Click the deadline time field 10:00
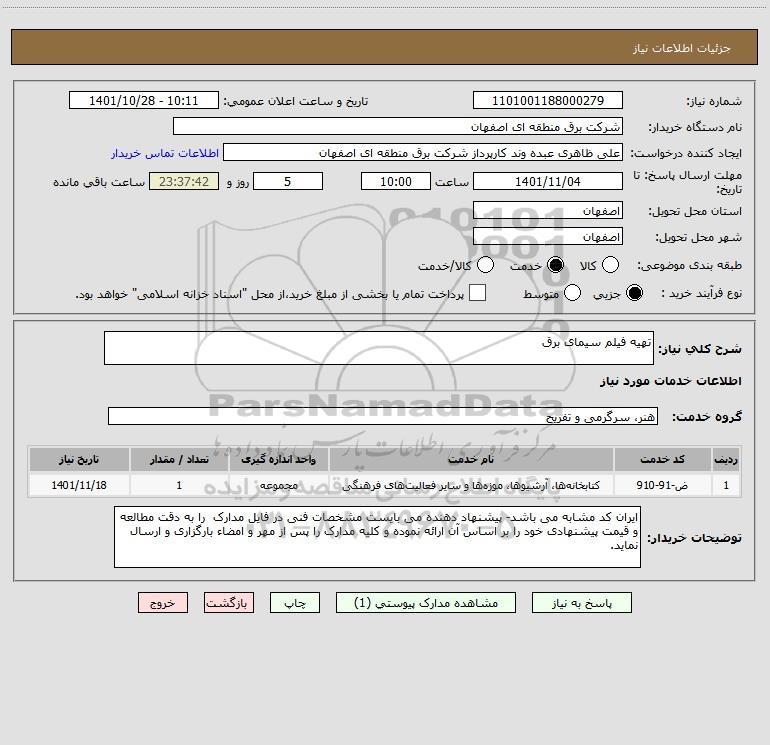 click(x=396, y=181)
